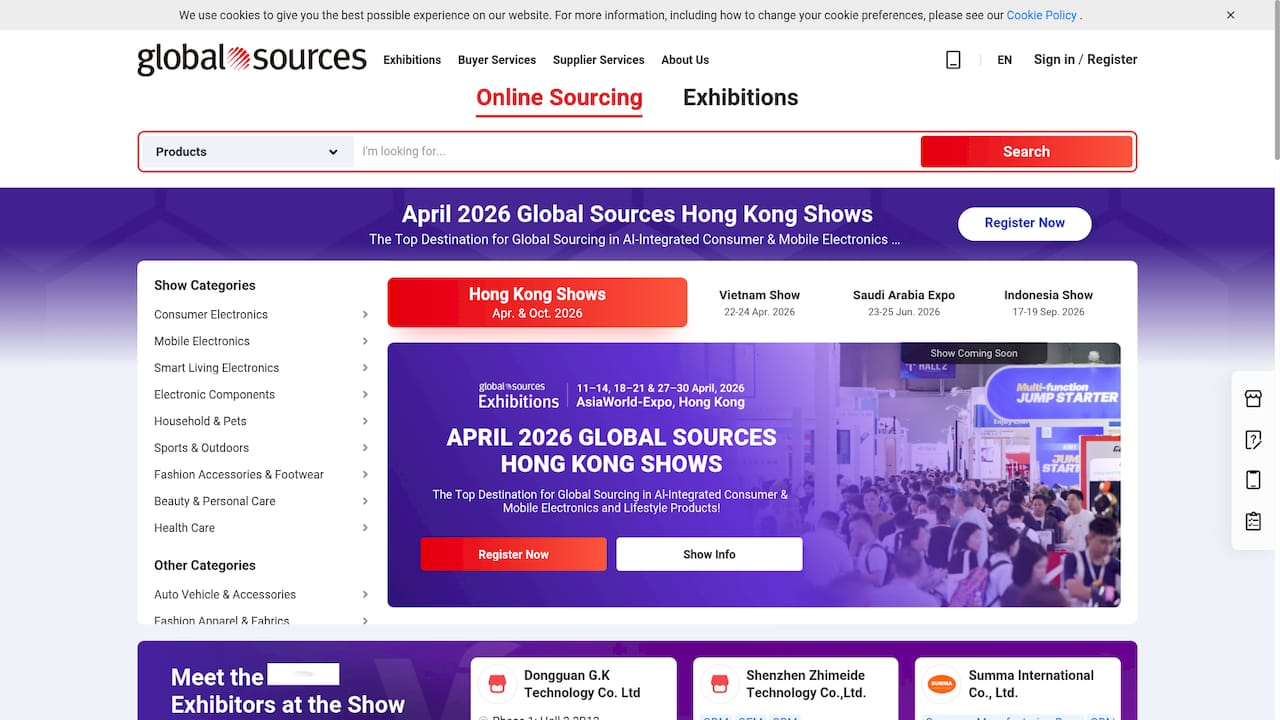Open the Cookie Policy link

(1041, 15)
